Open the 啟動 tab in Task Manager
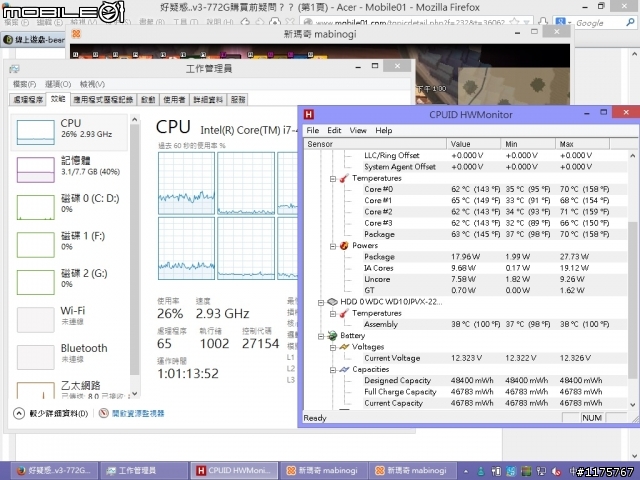640x480 pixels. 148,100
